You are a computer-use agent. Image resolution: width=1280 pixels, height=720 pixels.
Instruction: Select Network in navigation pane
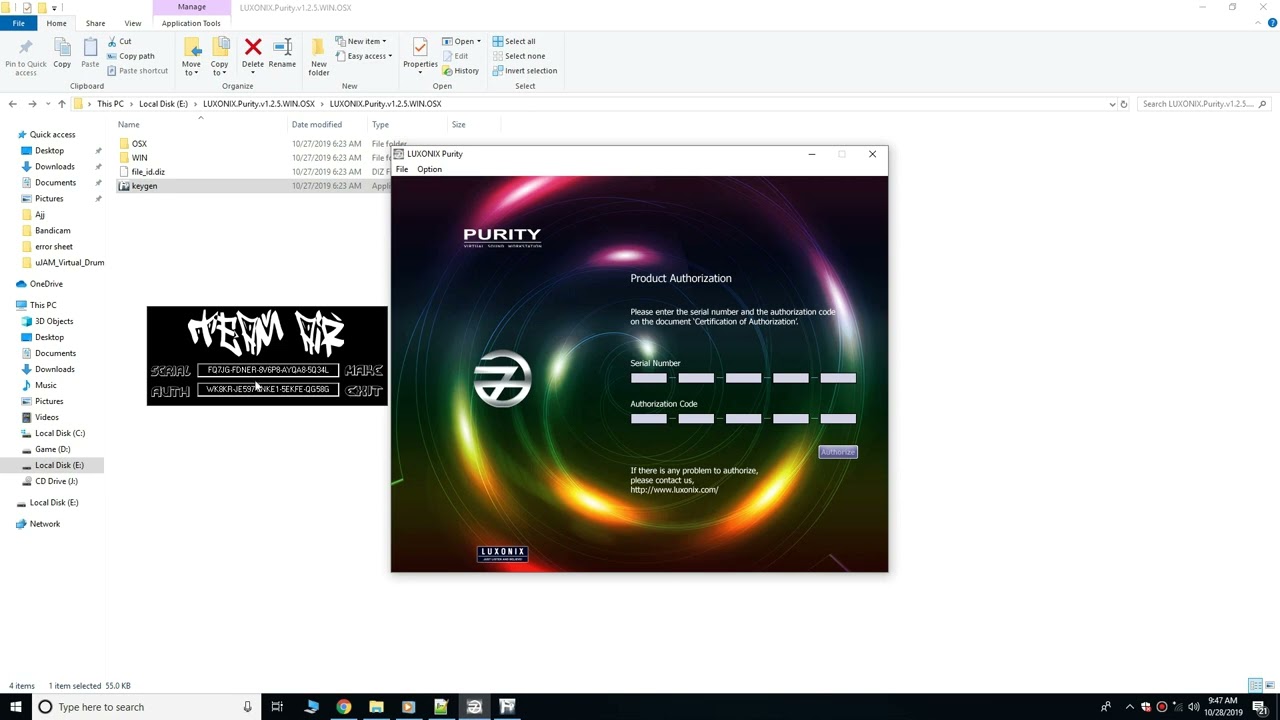pos(45,524)
